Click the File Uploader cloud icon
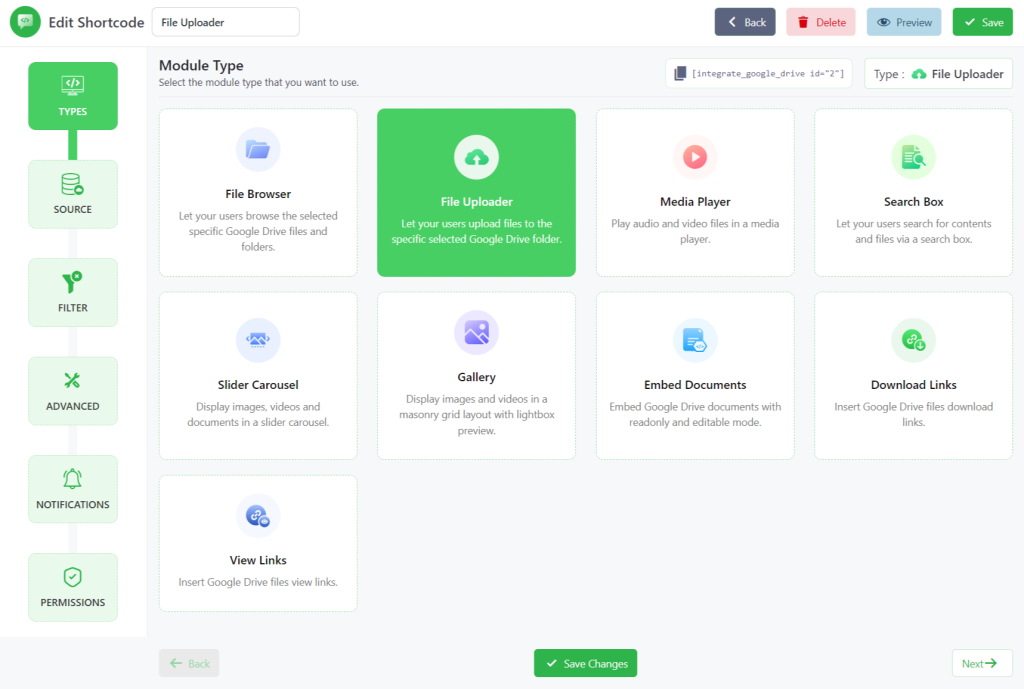Viewport: 1024px width, 689px height. (x=476, y=157)
